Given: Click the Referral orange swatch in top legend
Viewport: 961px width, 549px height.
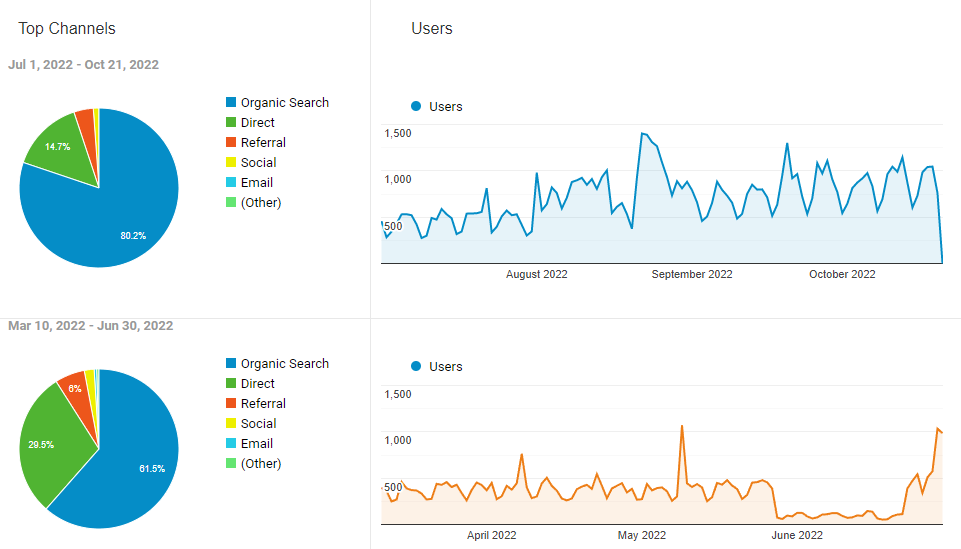Looking at the screenshot, I should (231, 142).
